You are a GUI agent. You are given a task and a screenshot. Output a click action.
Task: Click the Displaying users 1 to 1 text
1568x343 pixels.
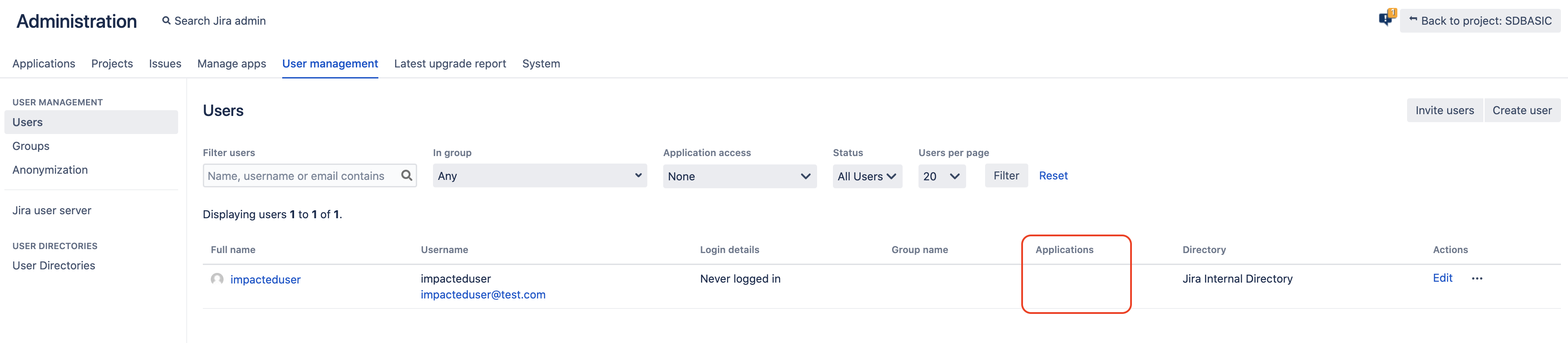272,215
